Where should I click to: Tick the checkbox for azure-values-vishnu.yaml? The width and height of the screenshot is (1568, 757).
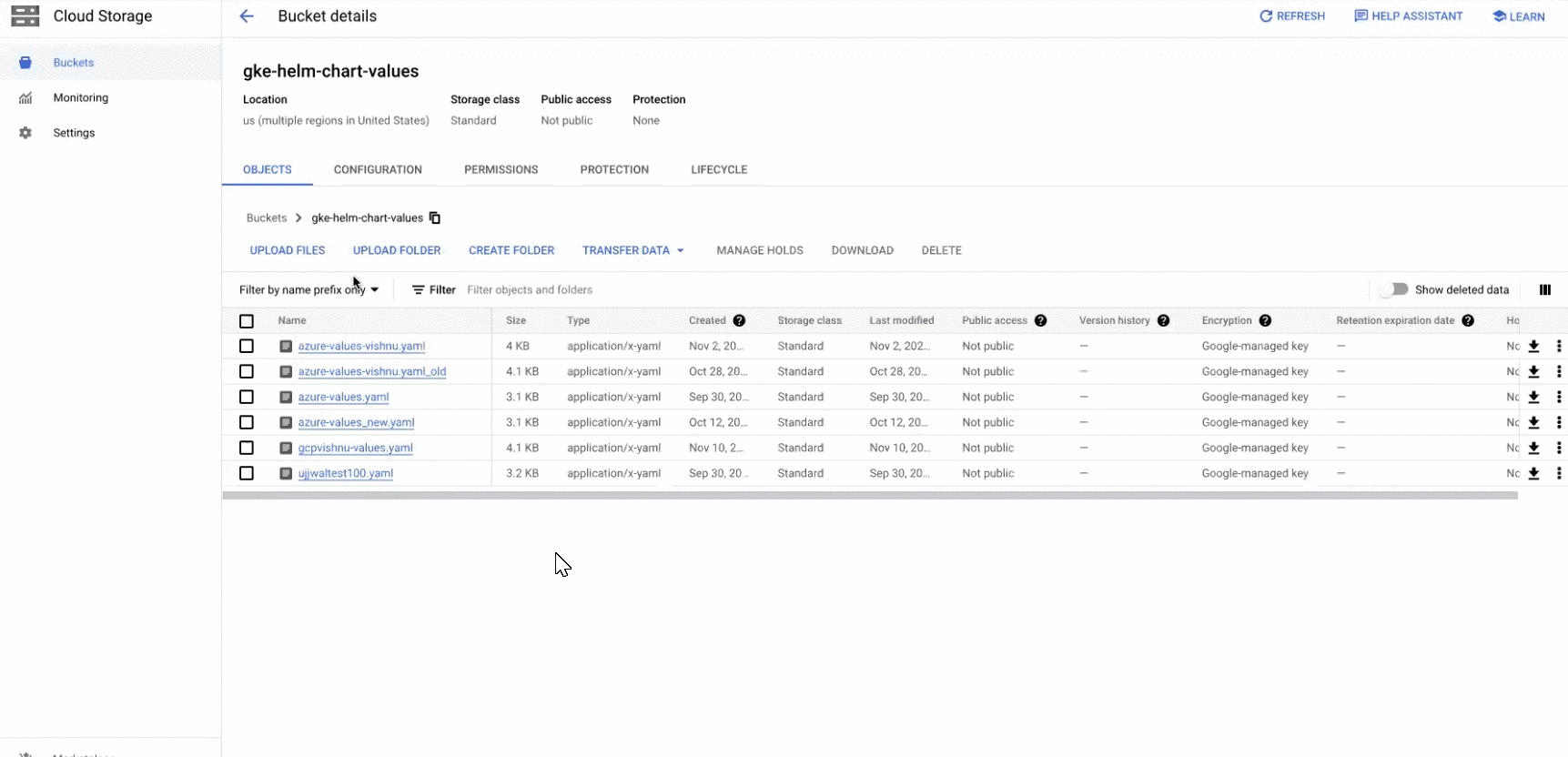247,346
